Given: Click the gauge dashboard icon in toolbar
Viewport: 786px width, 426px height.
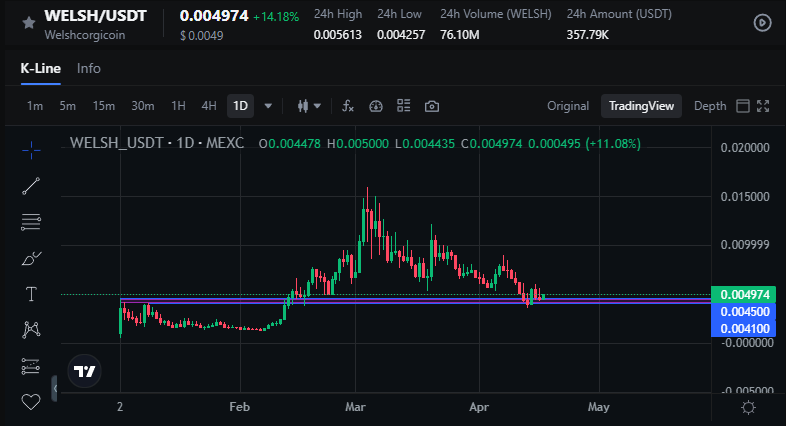Looking at the screenshot, I should coord(375,106).
